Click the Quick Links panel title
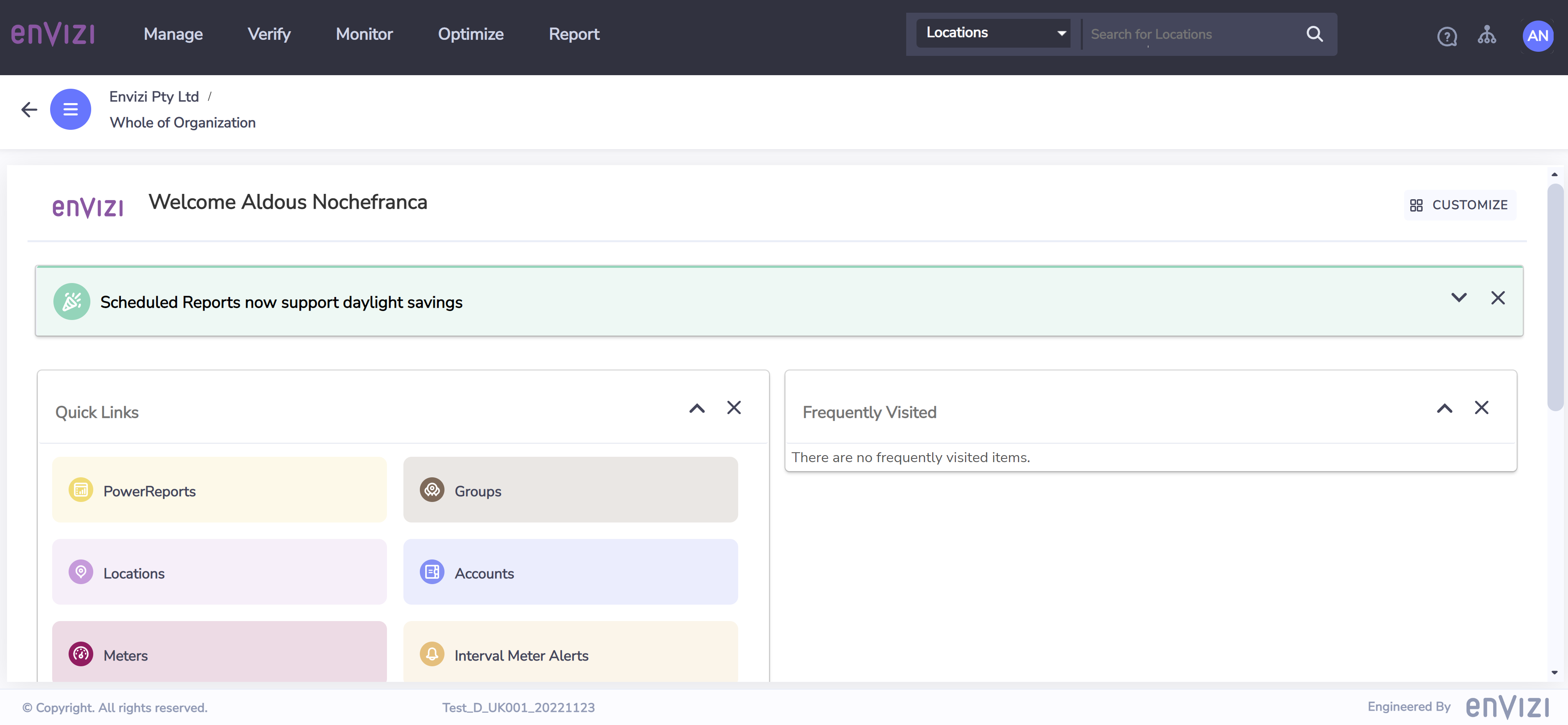 [x=97, y=413]
